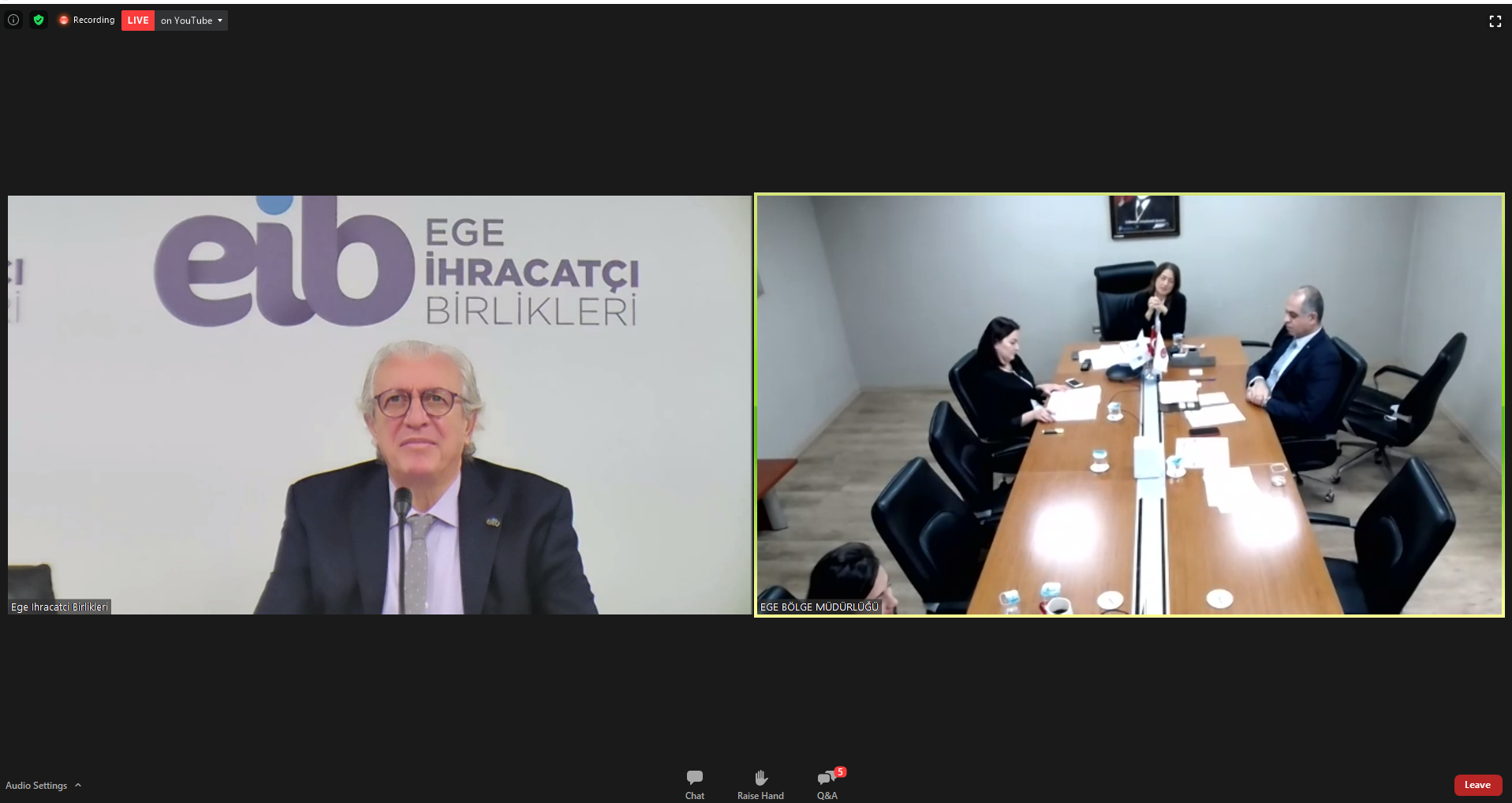Click the 'Ege Ihracatci Birlikleri' name label

click(59, 607)
